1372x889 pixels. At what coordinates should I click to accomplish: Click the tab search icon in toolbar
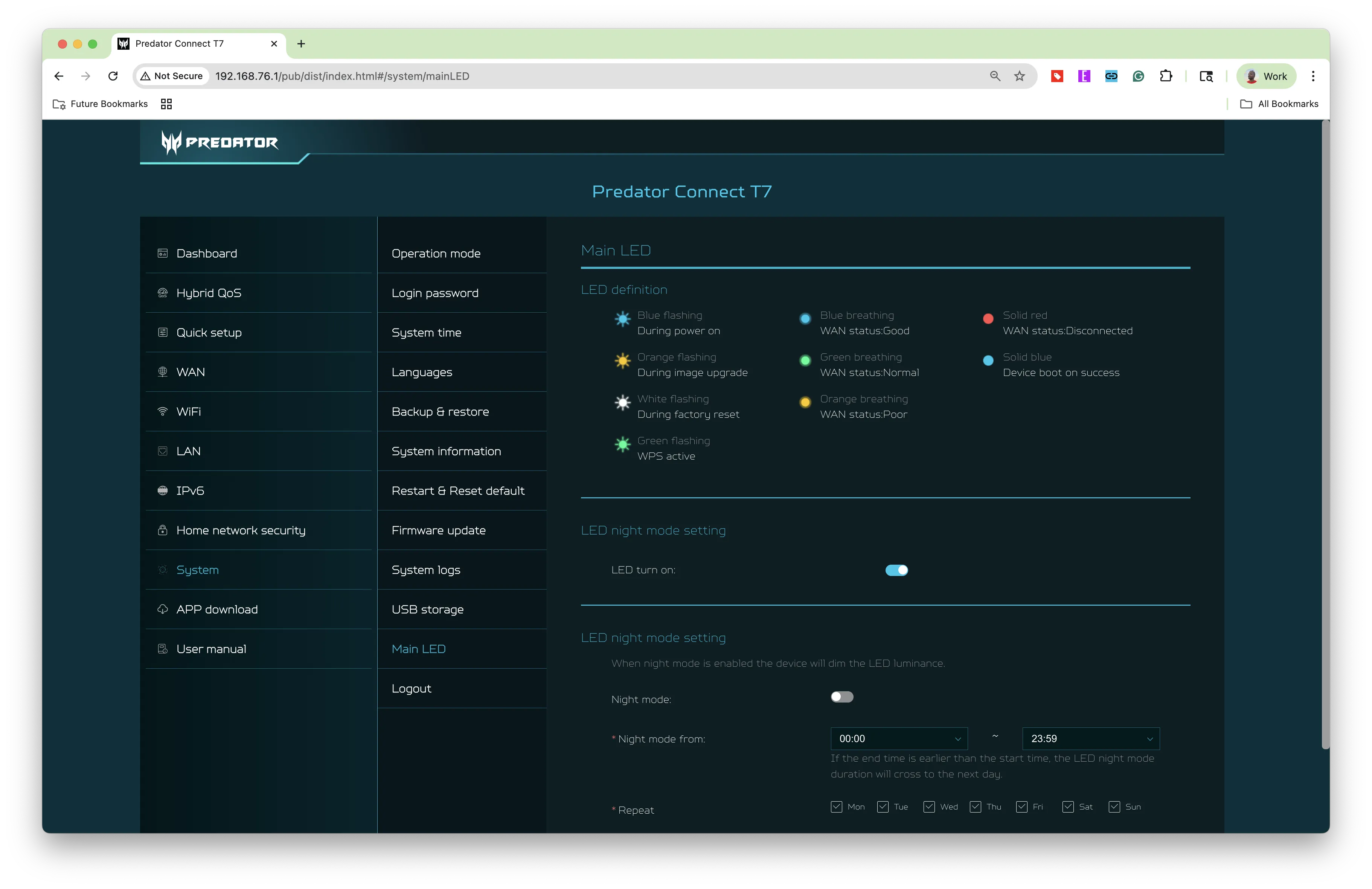click(1206, 76)
